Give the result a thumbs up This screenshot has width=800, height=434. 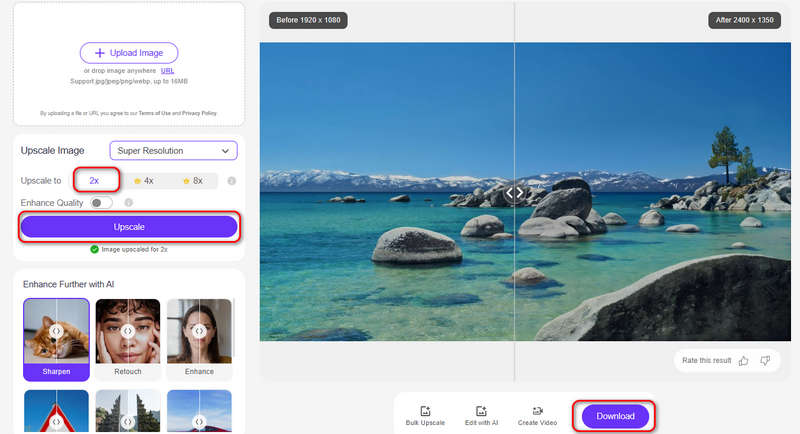pyautogui.click(x=743, y=361)
